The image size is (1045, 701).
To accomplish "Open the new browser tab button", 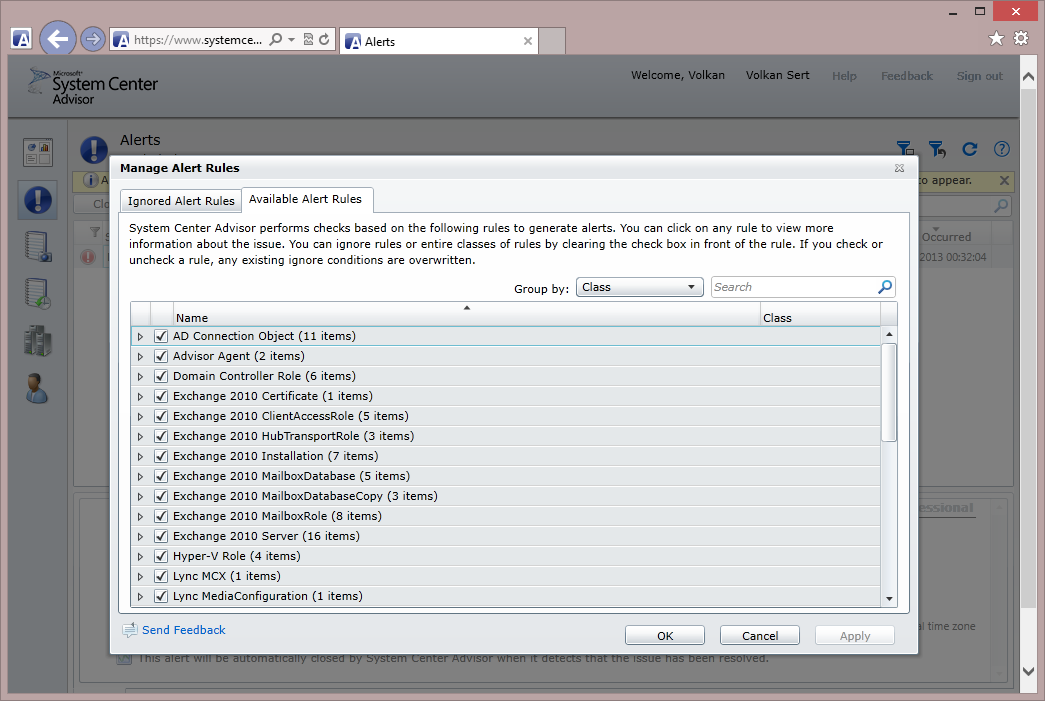I will [552, 41].
